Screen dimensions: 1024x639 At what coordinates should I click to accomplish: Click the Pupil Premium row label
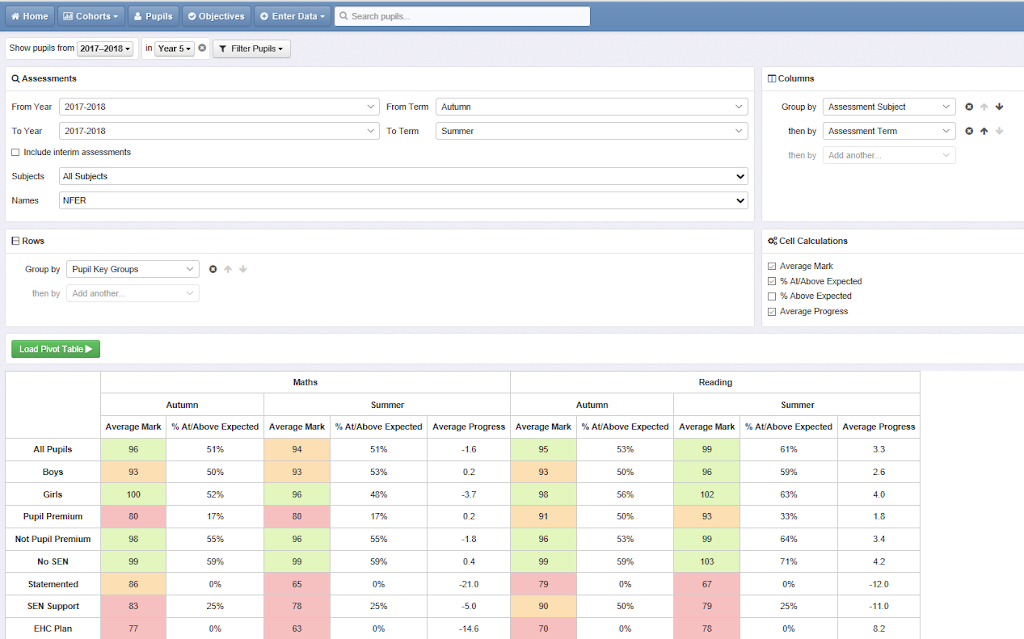pos(53,516)
